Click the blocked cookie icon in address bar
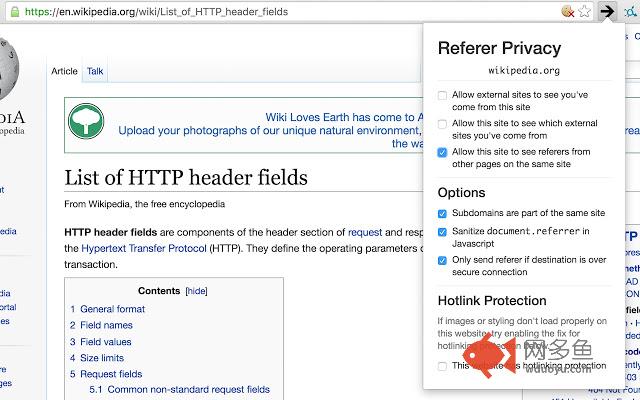Viewport: 640px width, 400px height. point(567,12)
